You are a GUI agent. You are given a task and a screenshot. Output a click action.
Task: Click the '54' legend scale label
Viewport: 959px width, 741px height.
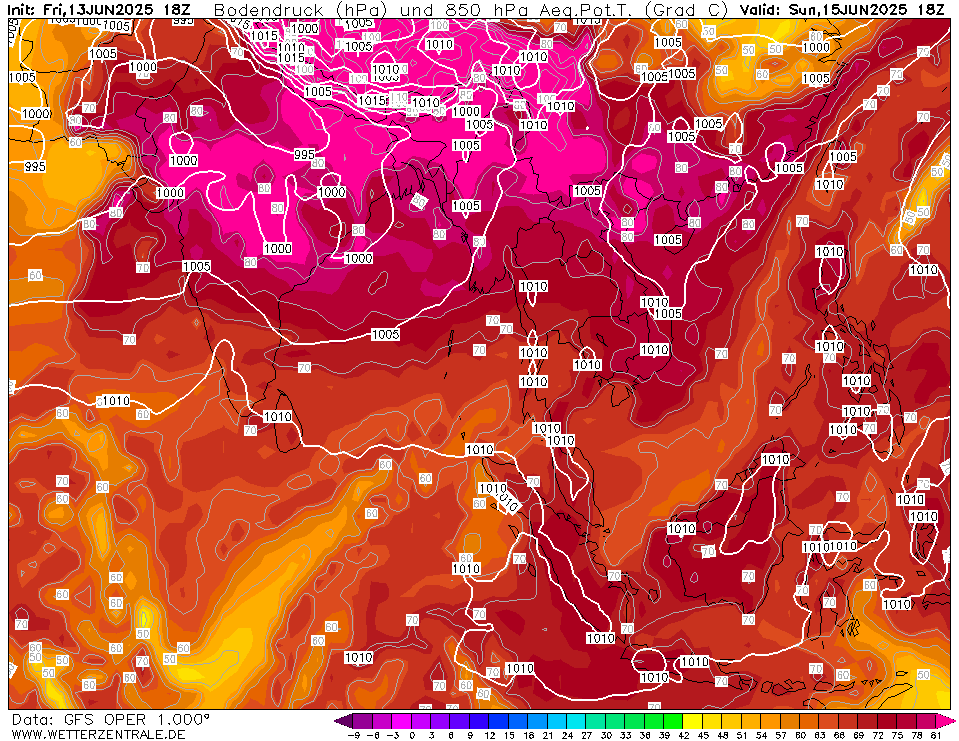(761, 735)
